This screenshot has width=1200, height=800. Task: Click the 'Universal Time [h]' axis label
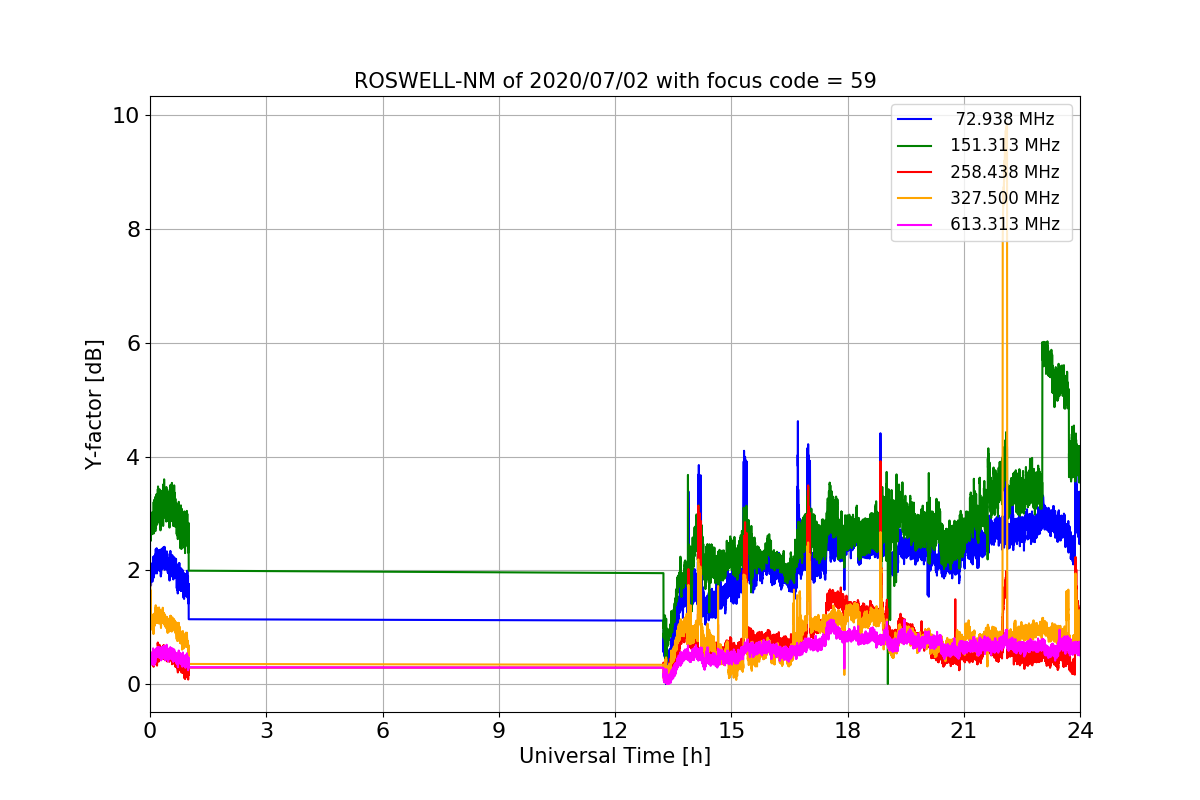tap(615, 757)
